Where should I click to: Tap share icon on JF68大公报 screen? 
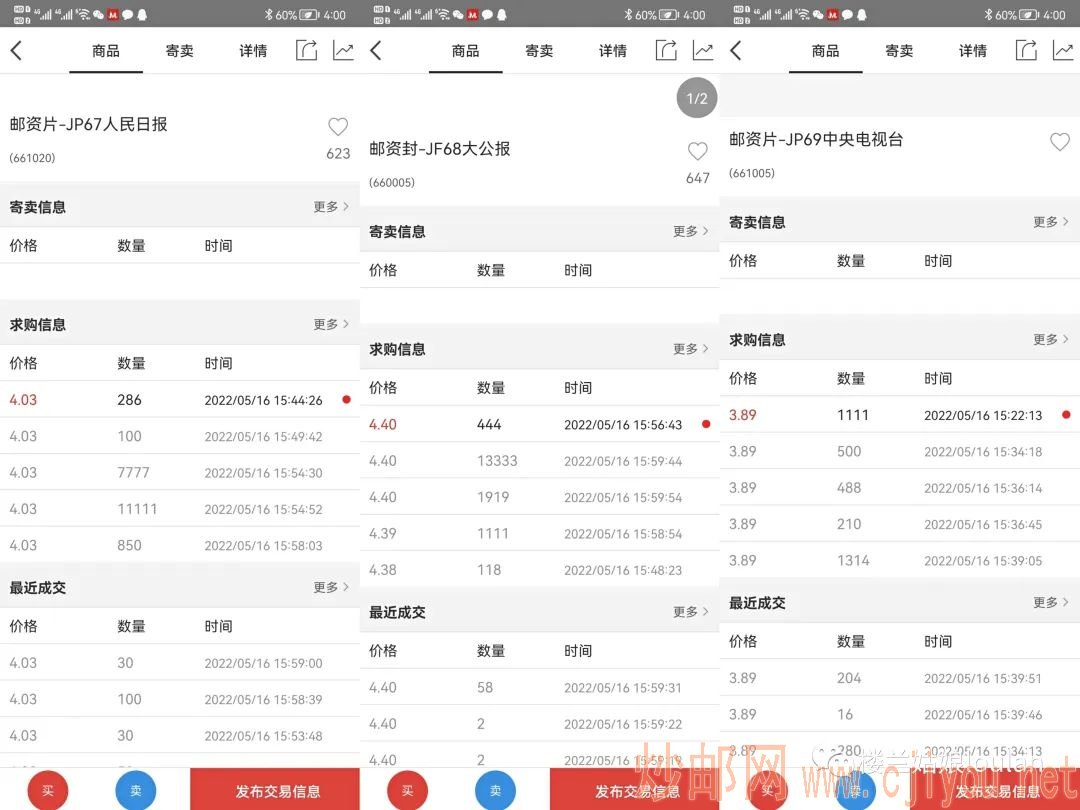pyautogui.click(x=666, y=50)
